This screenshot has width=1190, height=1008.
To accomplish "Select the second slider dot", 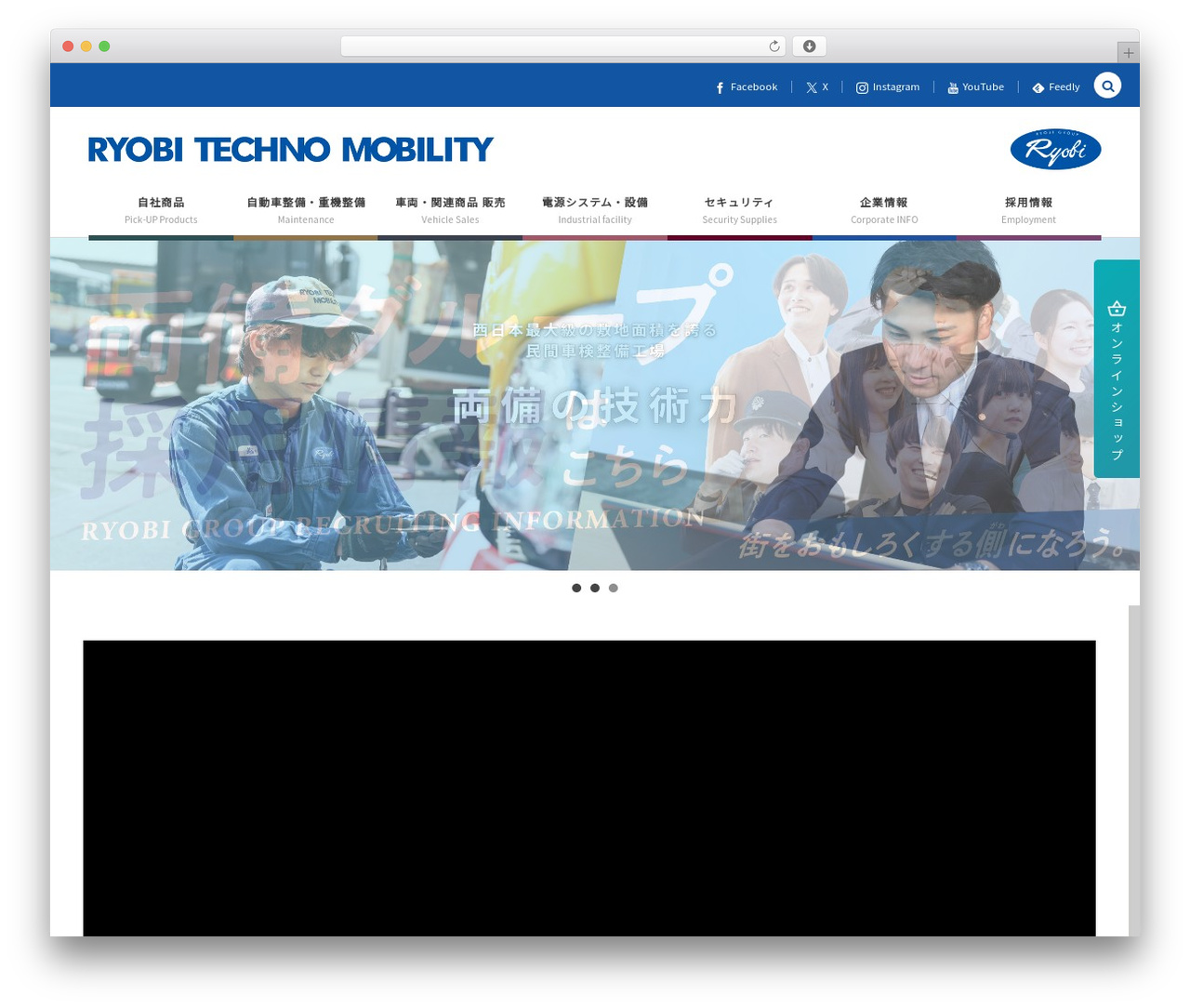I will (595, 588).
